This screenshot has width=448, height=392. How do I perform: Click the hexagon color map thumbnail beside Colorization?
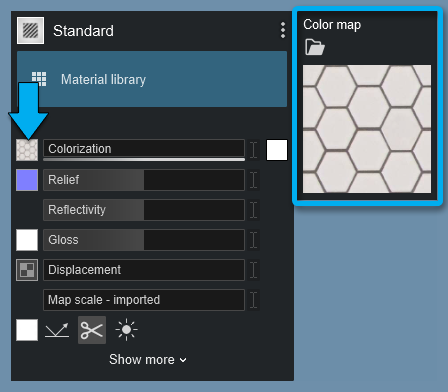27,150
